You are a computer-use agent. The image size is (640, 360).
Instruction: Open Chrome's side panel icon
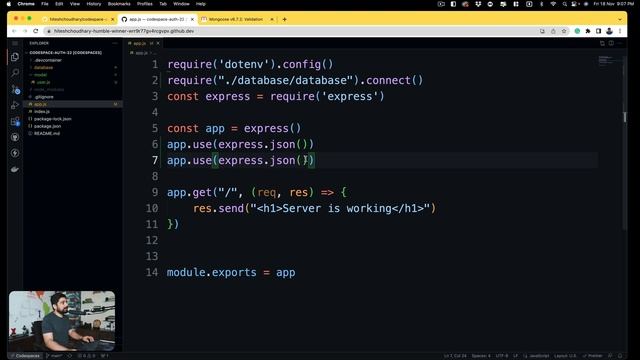pos(598,31)
